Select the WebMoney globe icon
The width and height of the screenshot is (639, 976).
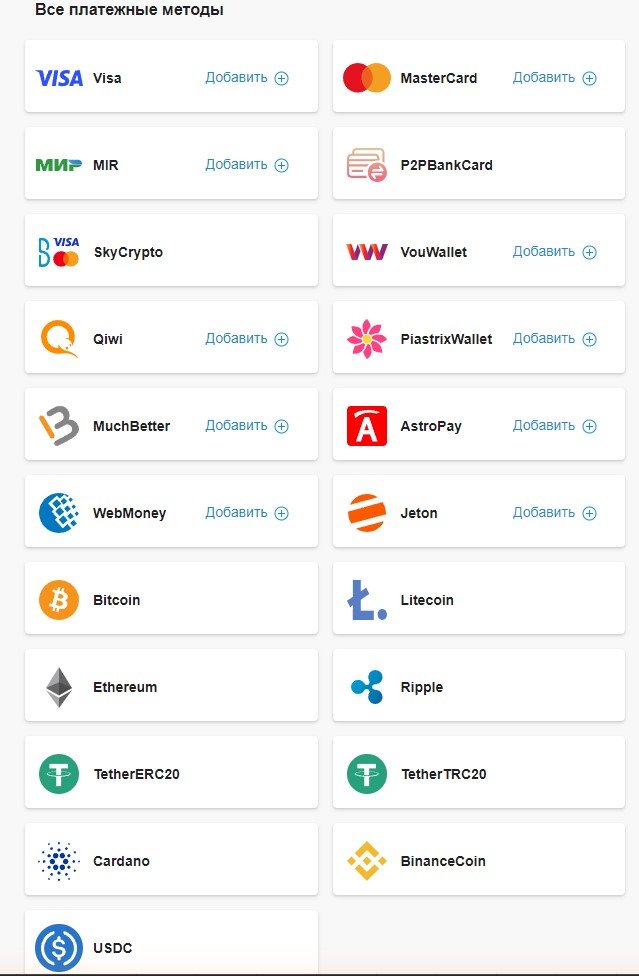click(59, 513)
